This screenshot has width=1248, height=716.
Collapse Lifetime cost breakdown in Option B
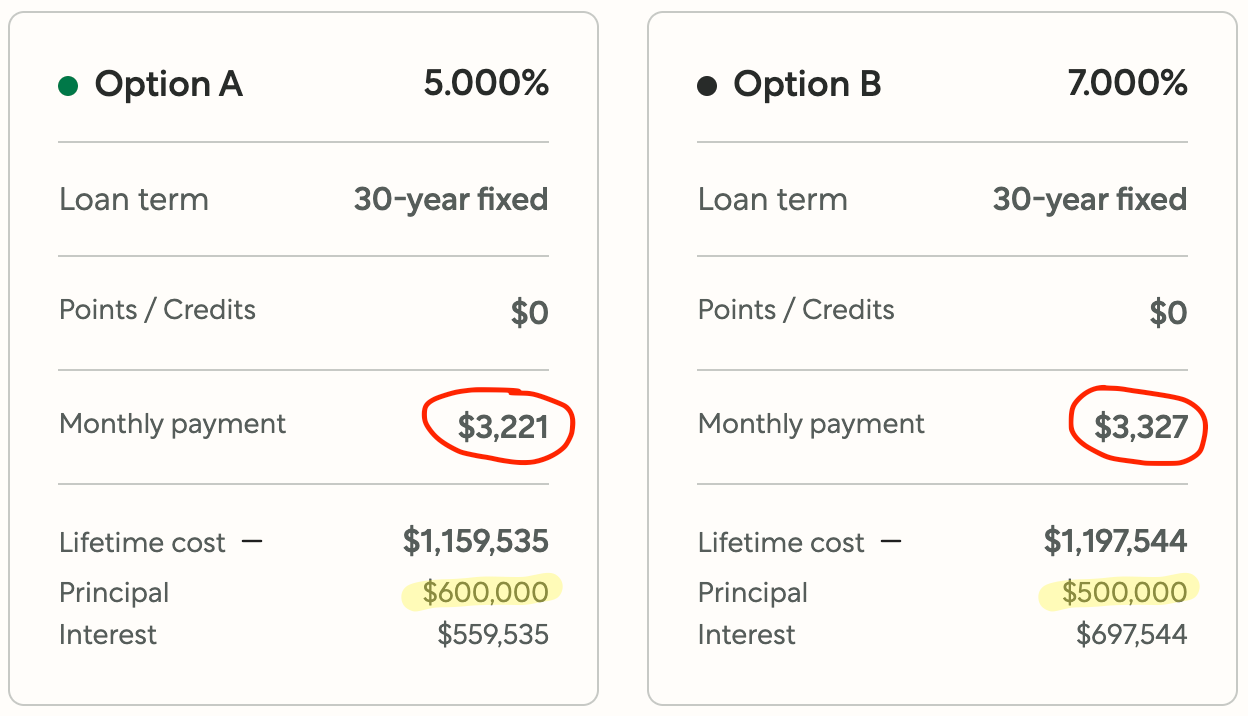[891, 542]
